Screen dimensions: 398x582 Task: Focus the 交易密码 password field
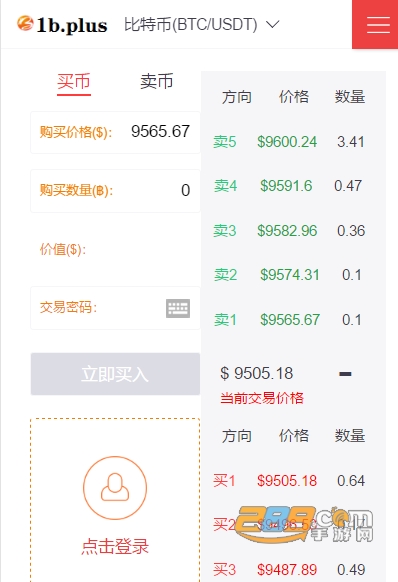coord(115,308)
